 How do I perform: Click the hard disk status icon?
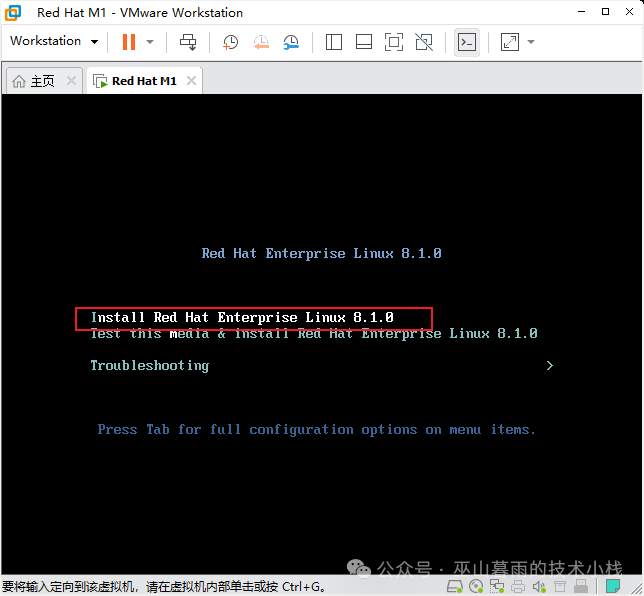(455, 587)
